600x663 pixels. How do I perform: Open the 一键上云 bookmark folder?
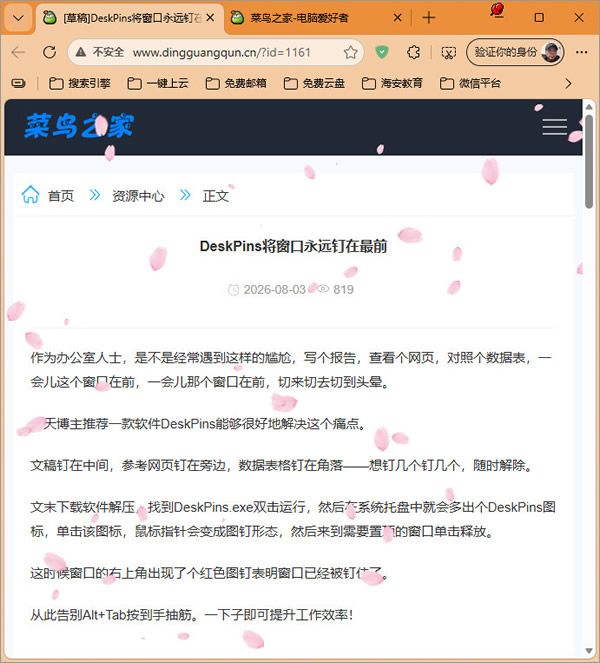coord(158,83)
